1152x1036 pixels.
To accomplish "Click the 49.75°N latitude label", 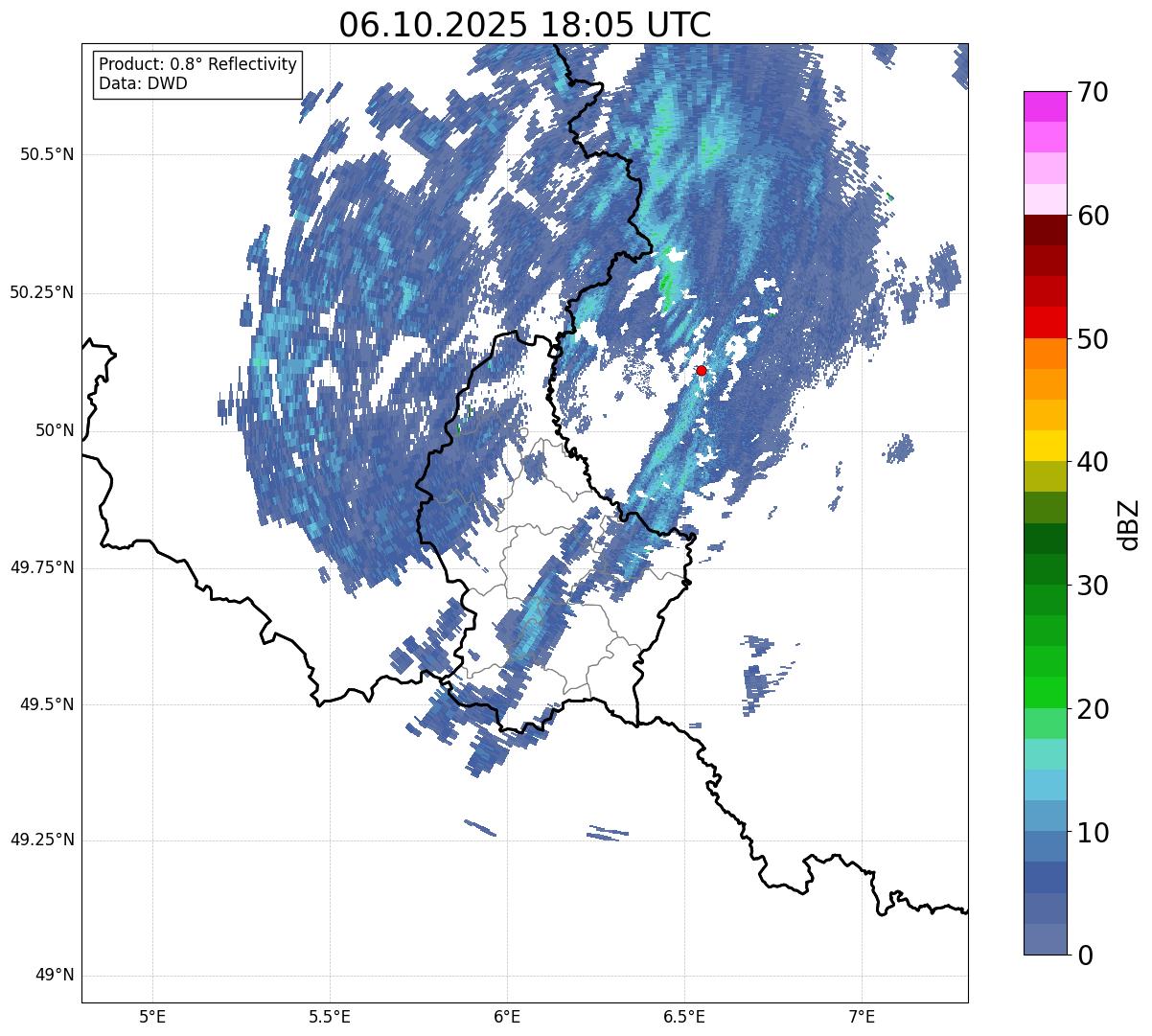I will 42,567.
